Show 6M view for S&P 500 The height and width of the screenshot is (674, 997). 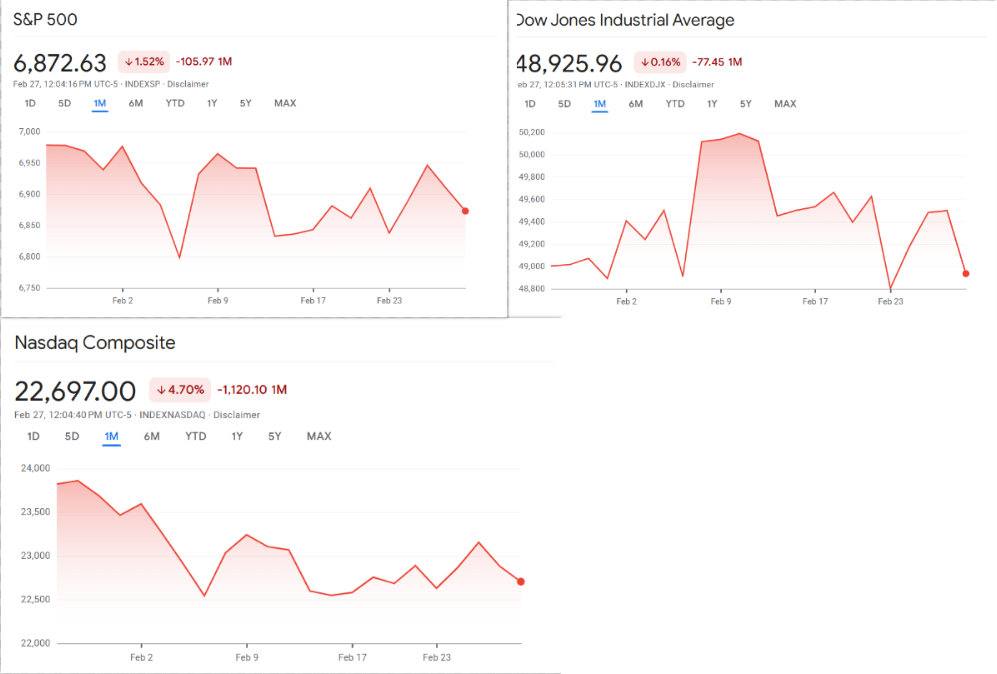[x=135, y=104]
